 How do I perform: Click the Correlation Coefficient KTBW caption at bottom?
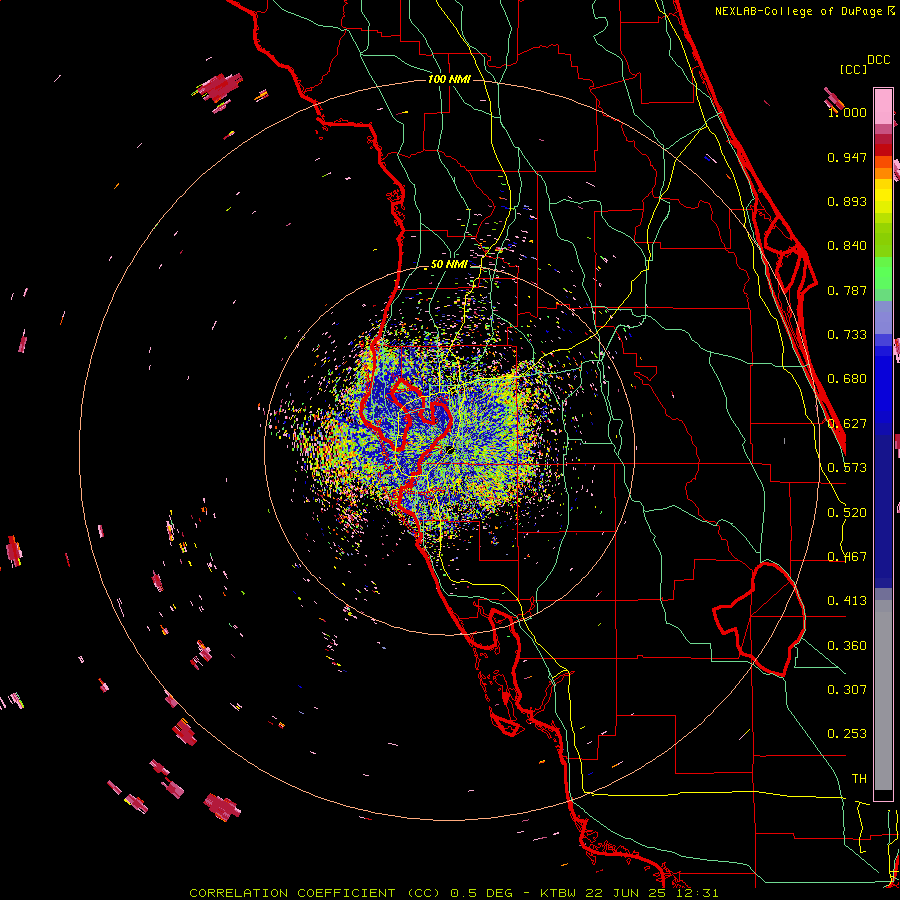pyautogui.click(x=453, y=893)
